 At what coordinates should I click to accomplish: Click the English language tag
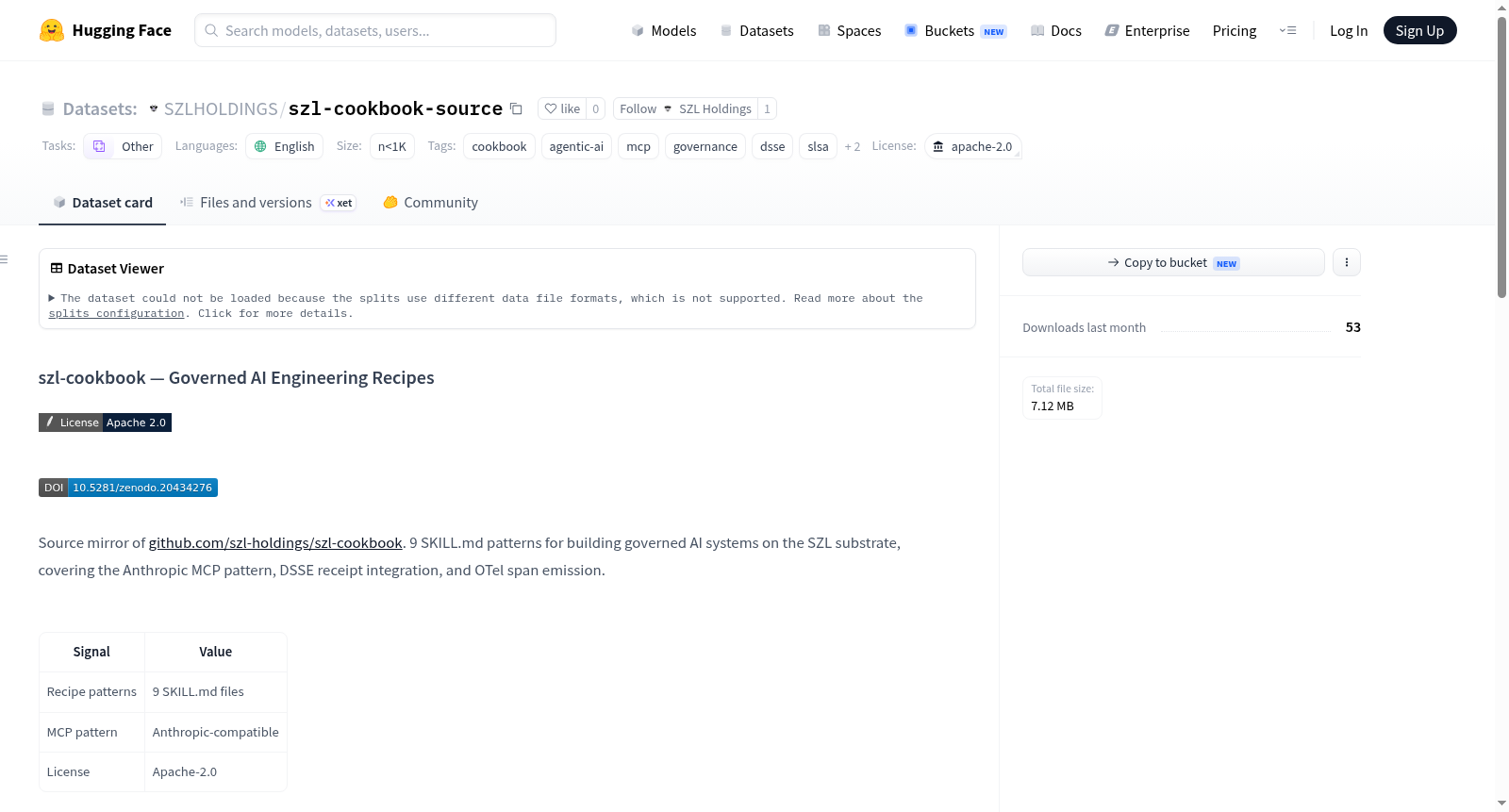[x=284, y=146]
